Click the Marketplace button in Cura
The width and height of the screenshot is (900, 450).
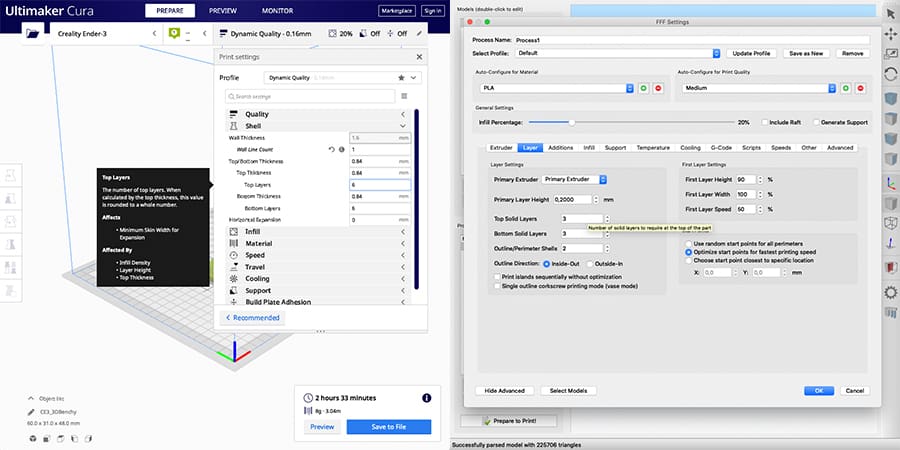(397, 11)
